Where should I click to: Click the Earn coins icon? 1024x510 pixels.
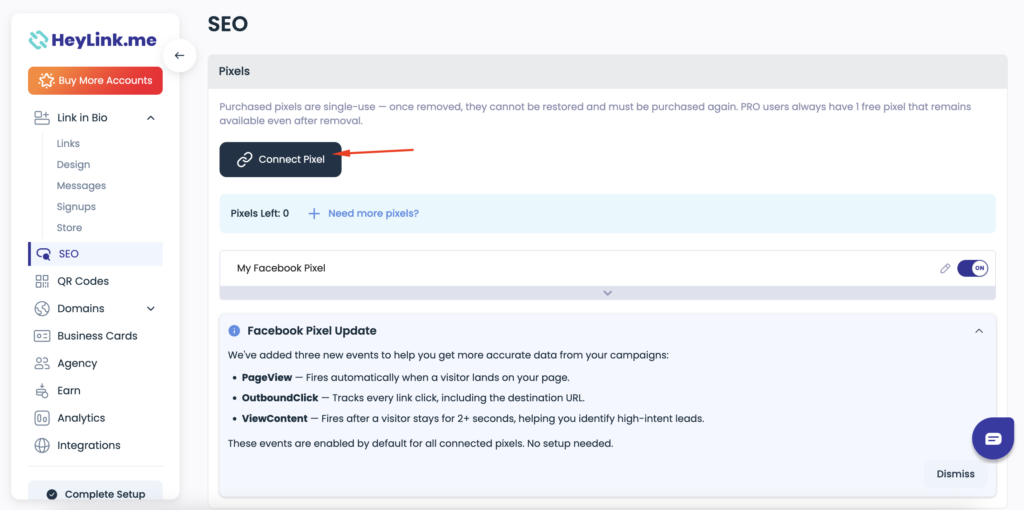click(x=42, y=390)
